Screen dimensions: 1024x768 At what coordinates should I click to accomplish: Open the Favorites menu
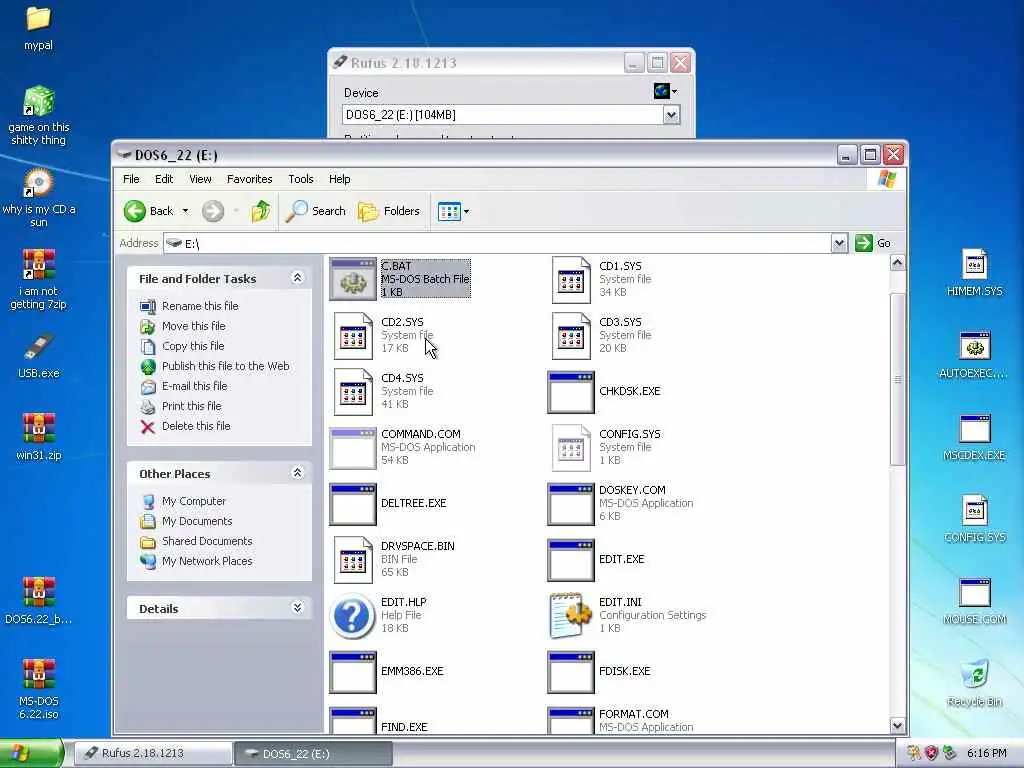coord(249,179)
